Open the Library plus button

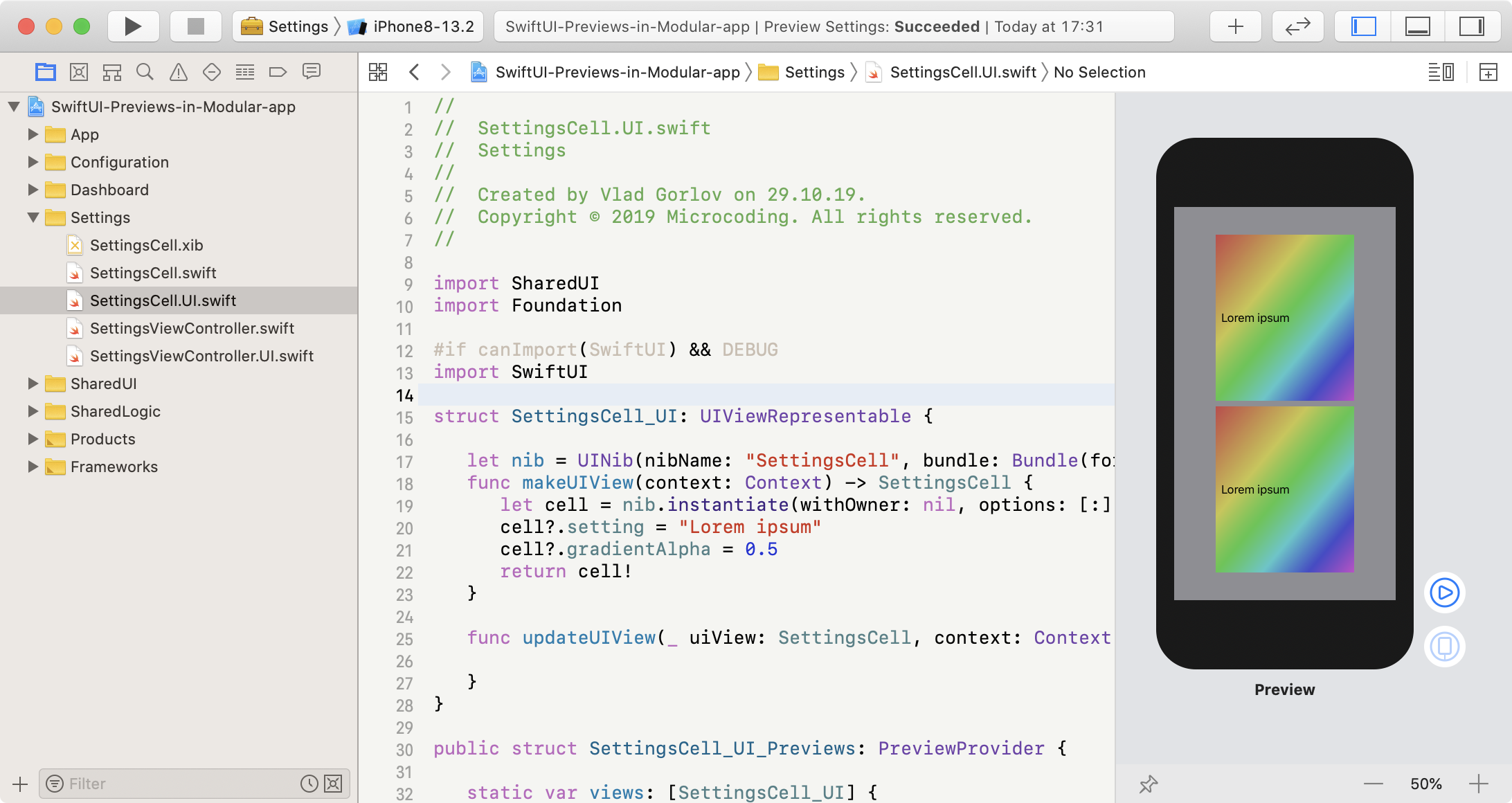[1235, 26]
